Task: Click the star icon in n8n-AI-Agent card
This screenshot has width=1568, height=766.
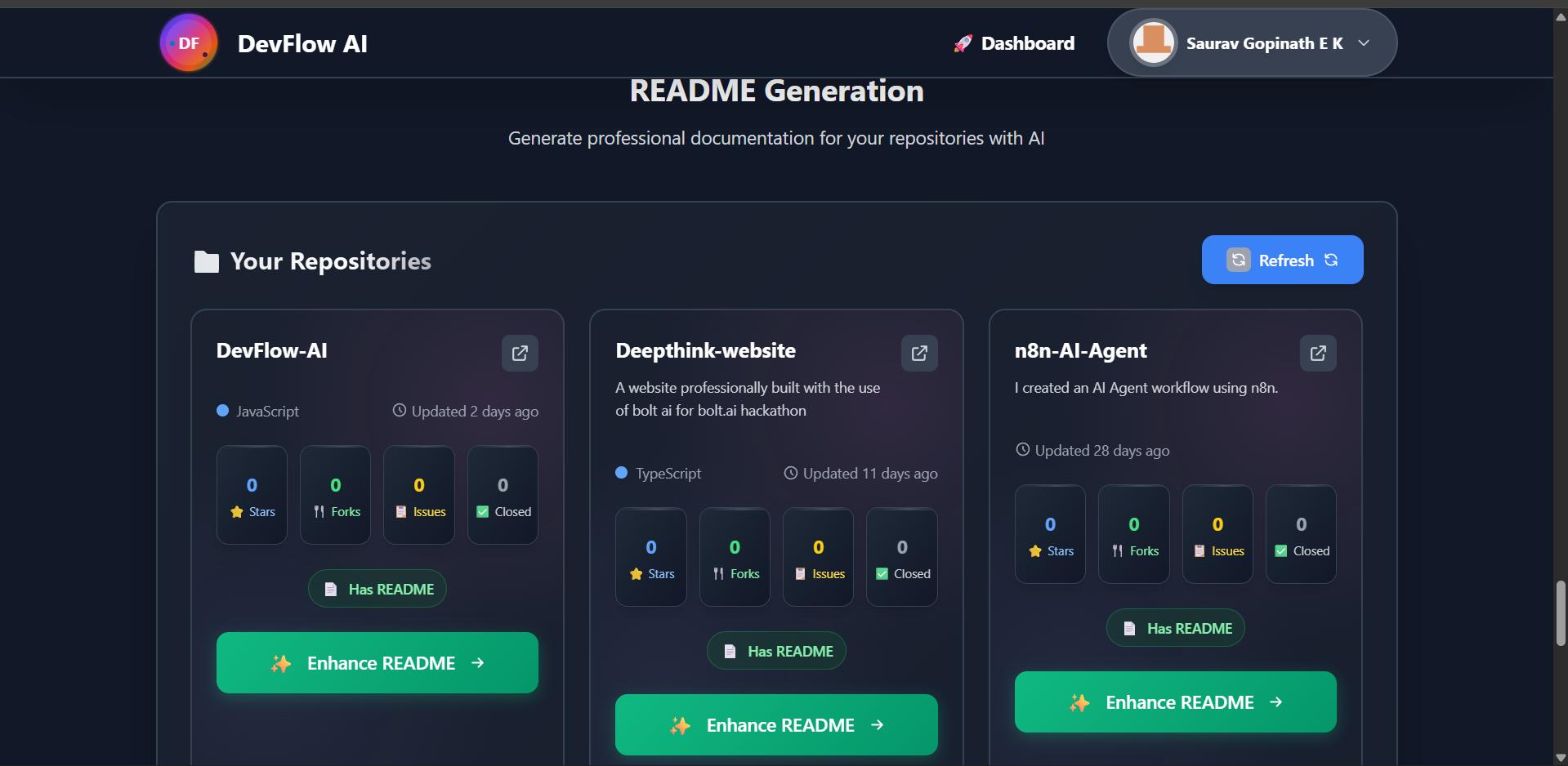Action: pos(1035,551)
